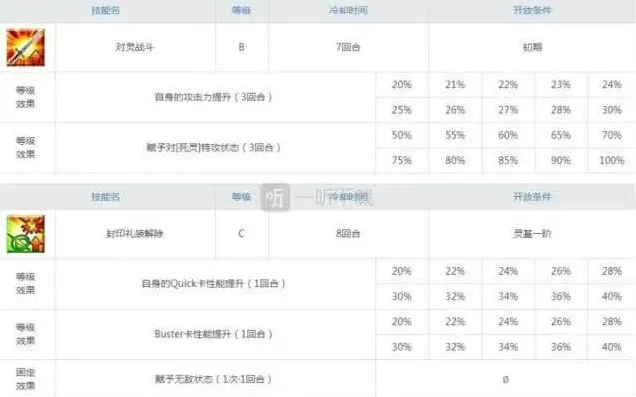Viewport: 636px width, 397px height.
Task: Select the 100% special attack value
Action: pos(612,161)
